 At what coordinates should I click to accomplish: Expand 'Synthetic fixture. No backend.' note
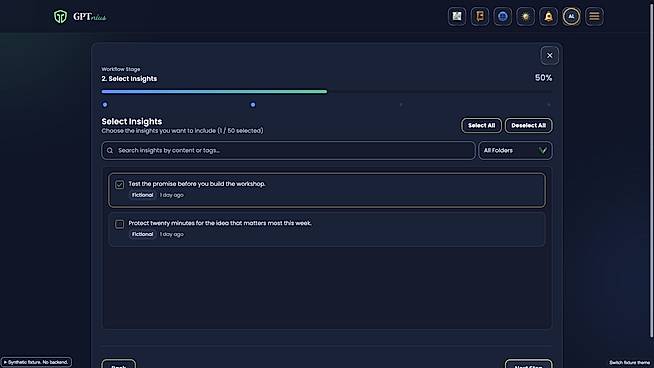point(36,362)
